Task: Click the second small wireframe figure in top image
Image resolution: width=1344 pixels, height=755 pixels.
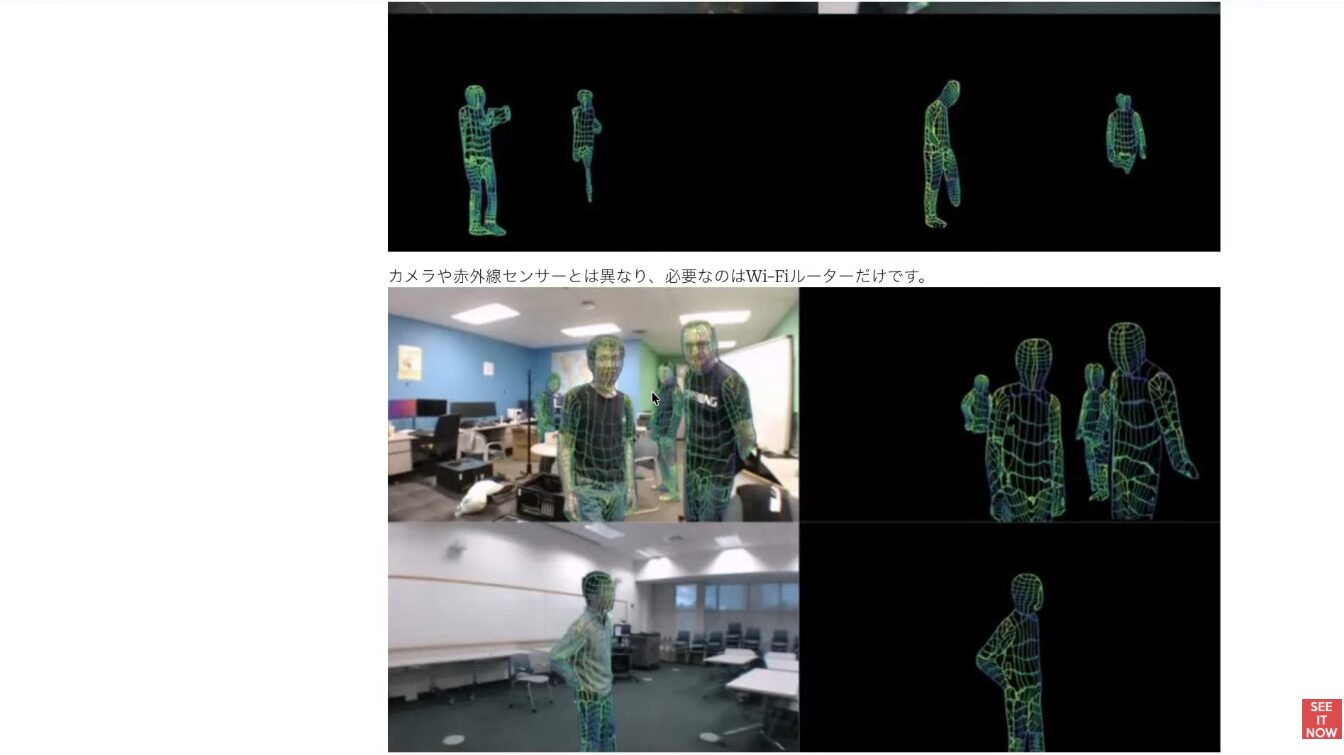Action: pos(586,140)
